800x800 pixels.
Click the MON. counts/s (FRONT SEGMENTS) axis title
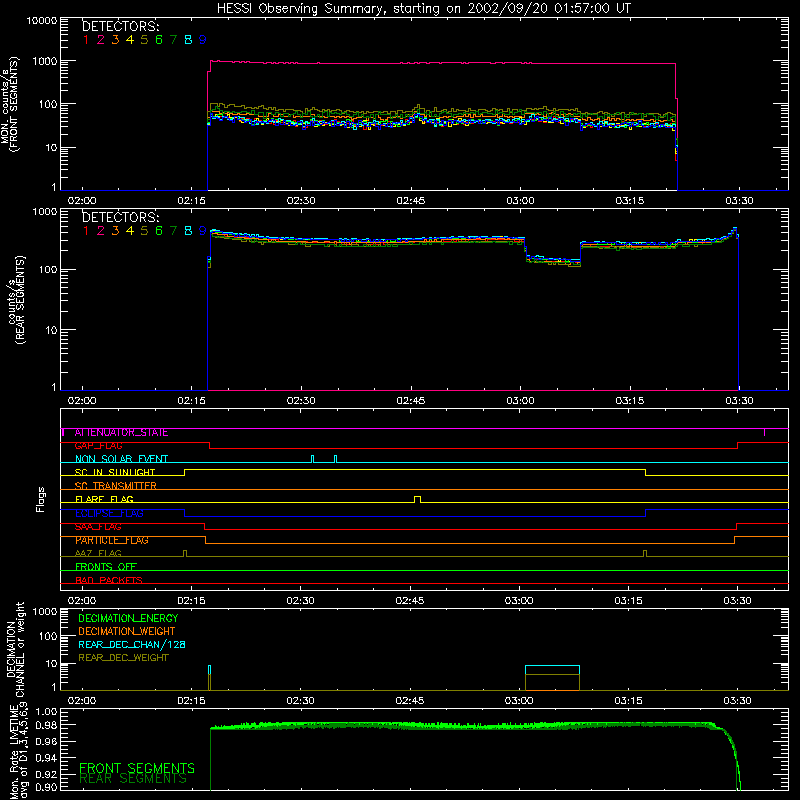point(10,104)
